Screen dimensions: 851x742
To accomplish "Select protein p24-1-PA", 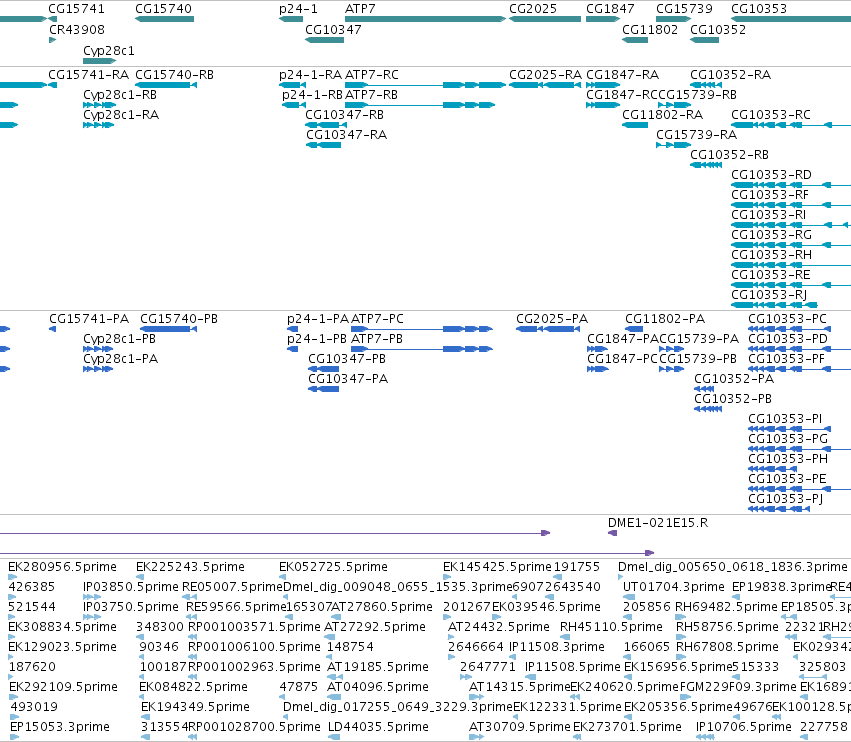I will [292, 329].
